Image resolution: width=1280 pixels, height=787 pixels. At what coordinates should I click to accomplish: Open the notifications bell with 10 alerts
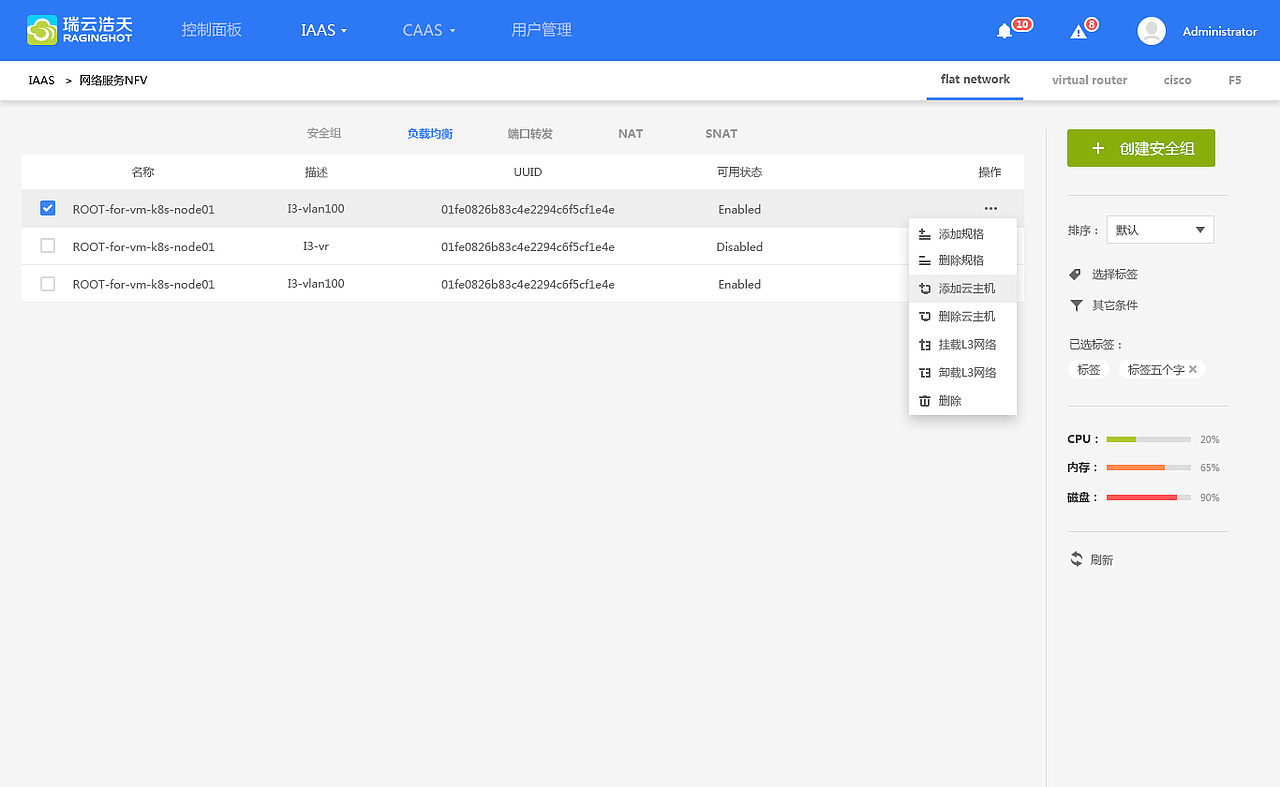click(1005, 31)
